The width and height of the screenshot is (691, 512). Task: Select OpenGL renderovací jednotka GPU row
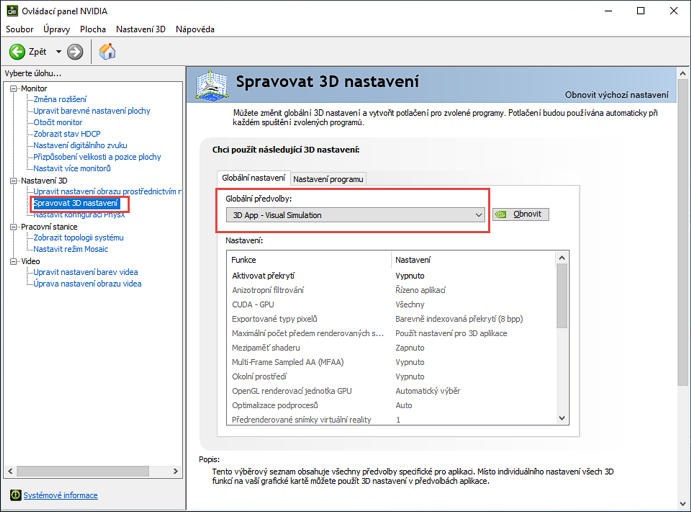(x=391, y=391)
